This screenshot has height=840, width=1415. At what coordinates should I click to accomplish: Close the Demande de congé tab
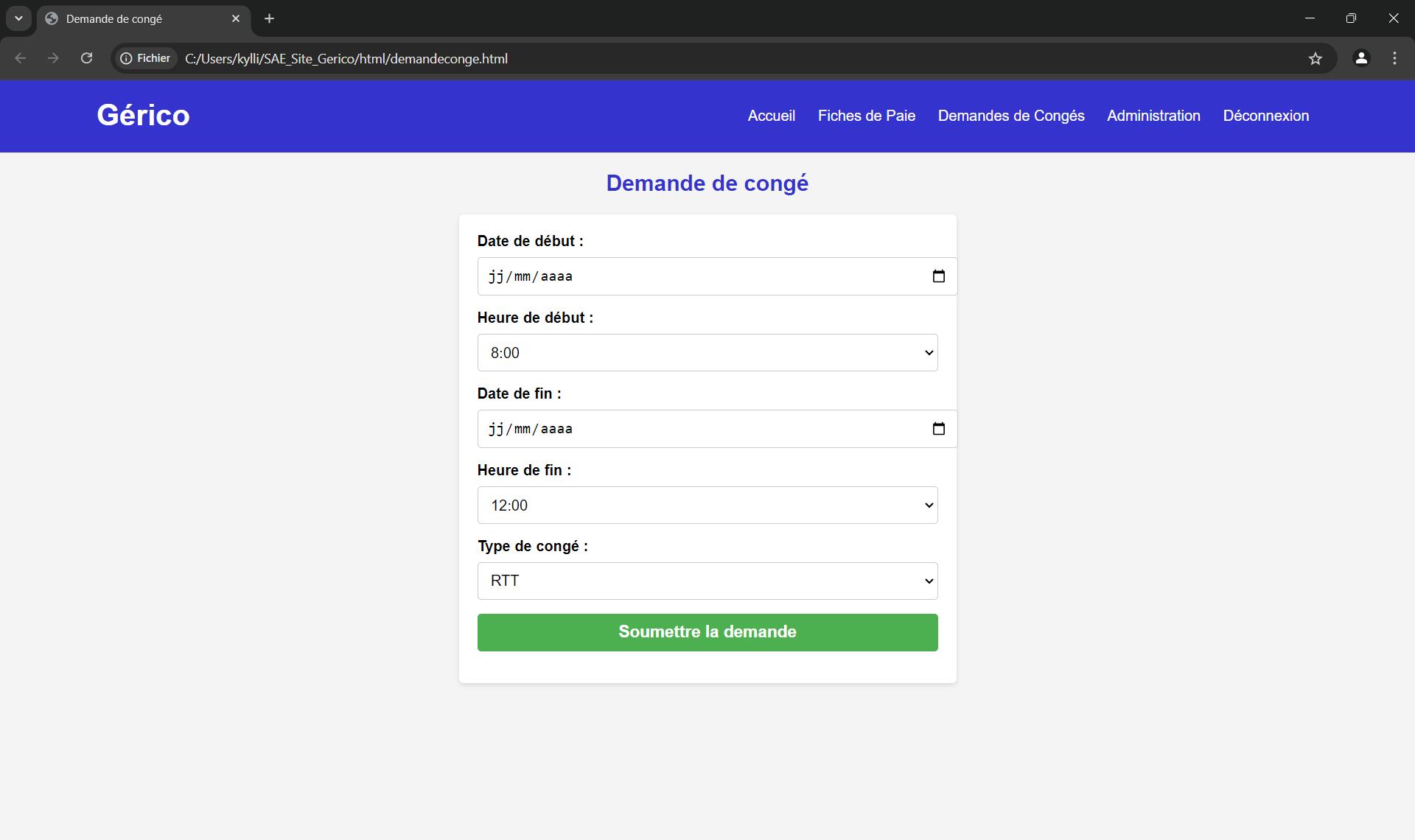click(236, 18)
